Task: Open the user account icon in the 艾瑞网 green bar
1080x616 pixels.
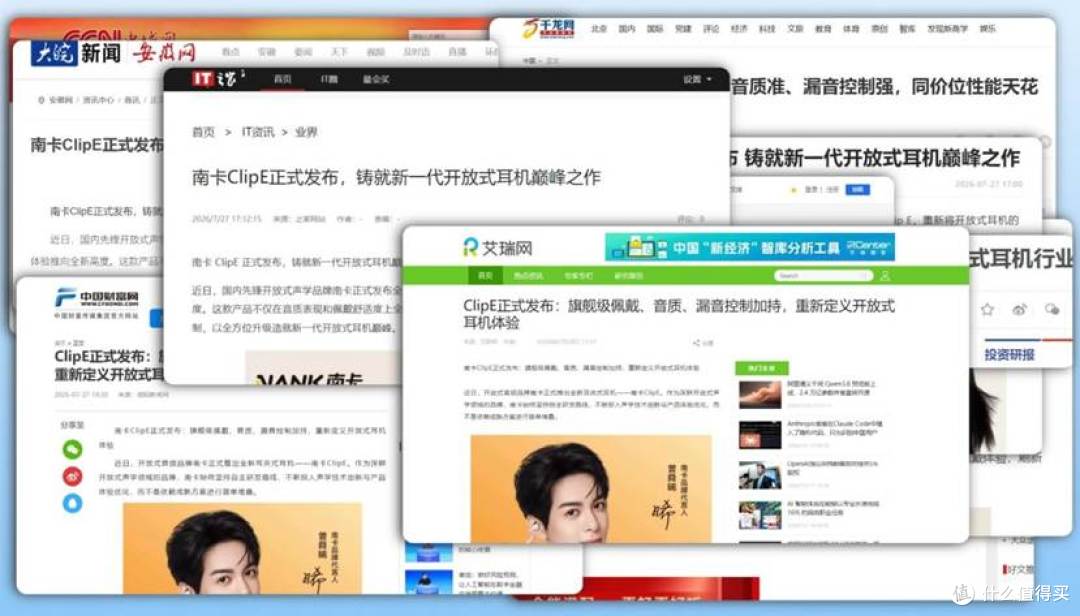Action: tap(885, 276)
